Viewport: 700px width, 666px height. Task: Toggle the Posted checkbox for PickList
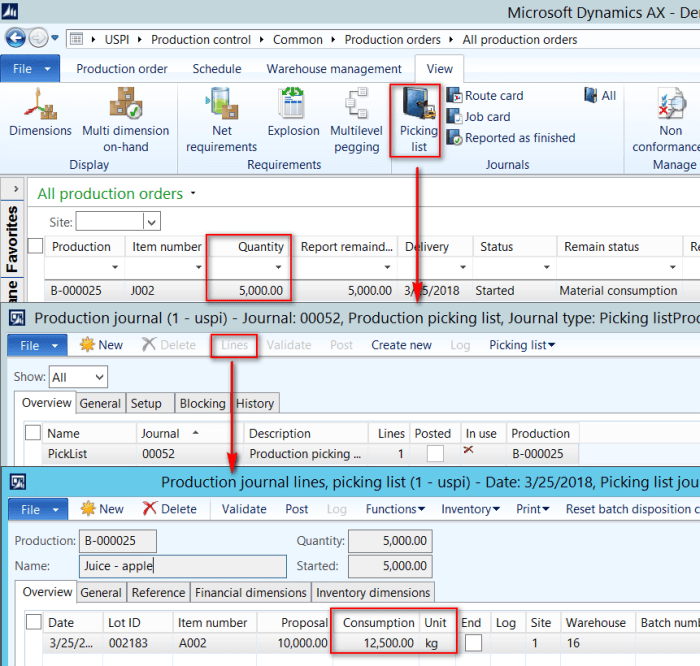[x=434, y=453]
